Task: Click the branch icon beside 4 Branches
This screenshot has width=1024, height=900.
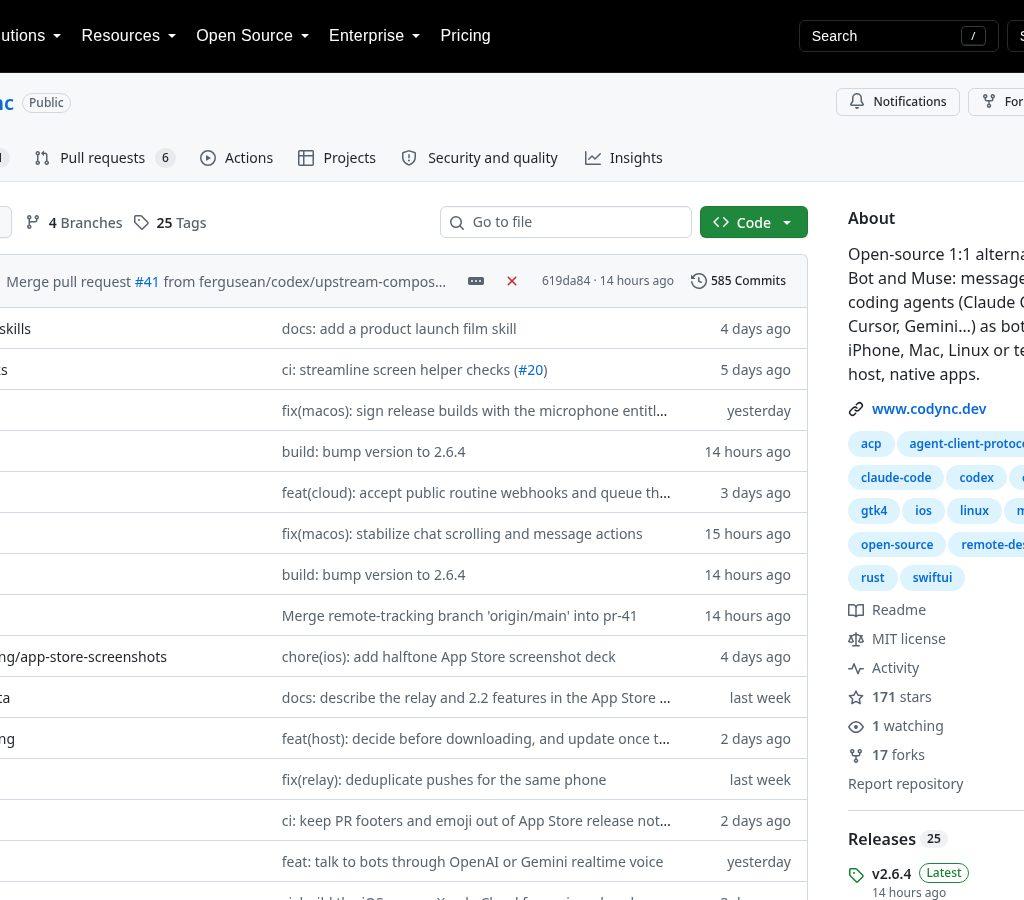Action: (33, 223)
